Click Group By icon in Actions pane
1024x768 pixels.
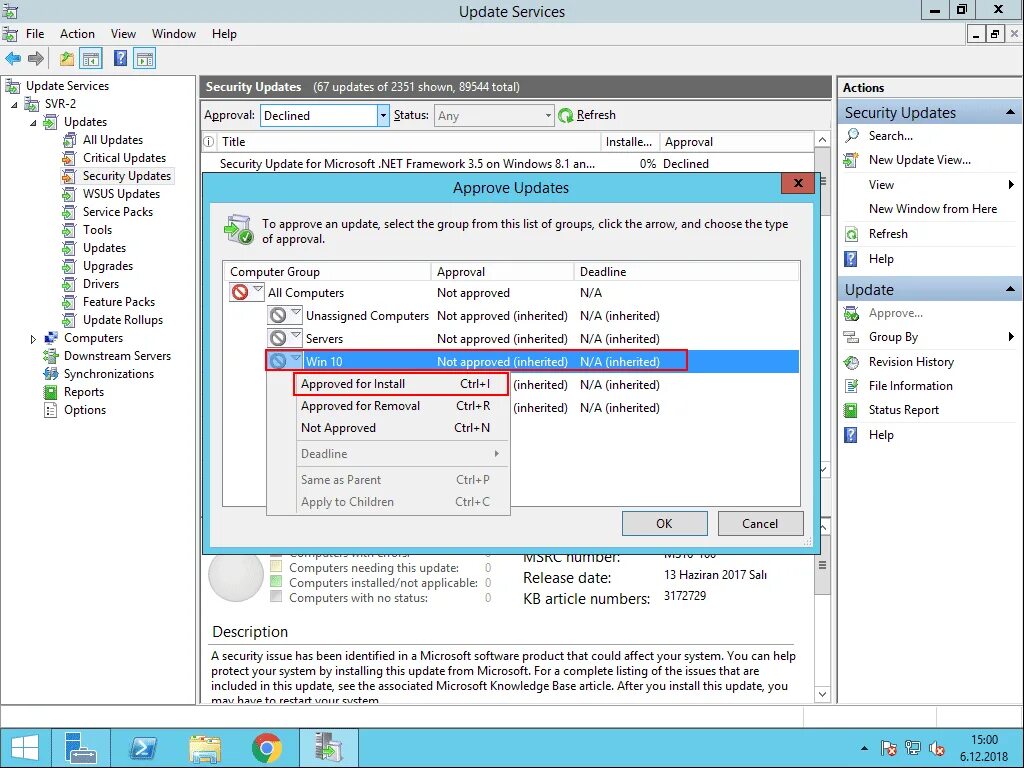tap(851, 337)
